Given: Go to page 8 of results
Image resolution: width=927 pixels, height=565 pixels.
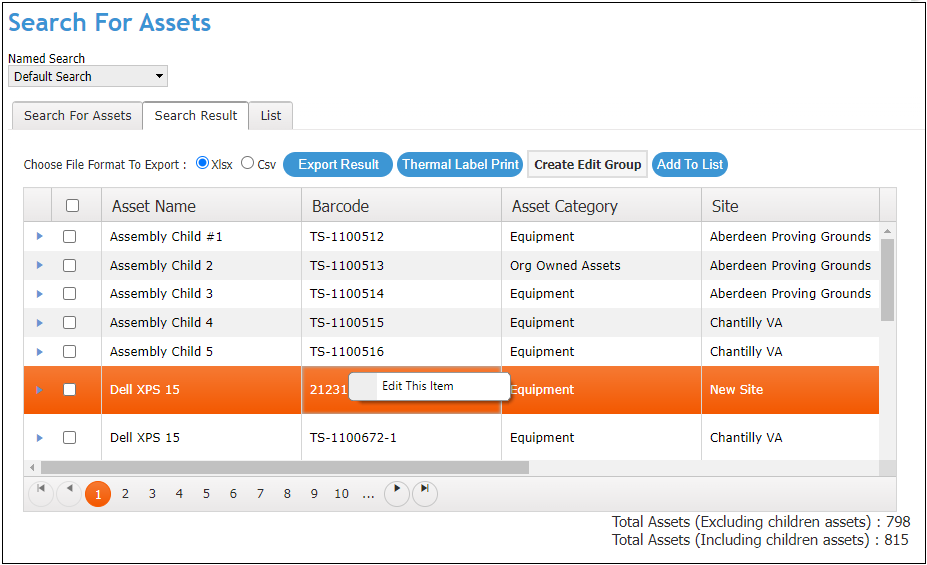Looking at the screenshot, I should click(287, 494).
